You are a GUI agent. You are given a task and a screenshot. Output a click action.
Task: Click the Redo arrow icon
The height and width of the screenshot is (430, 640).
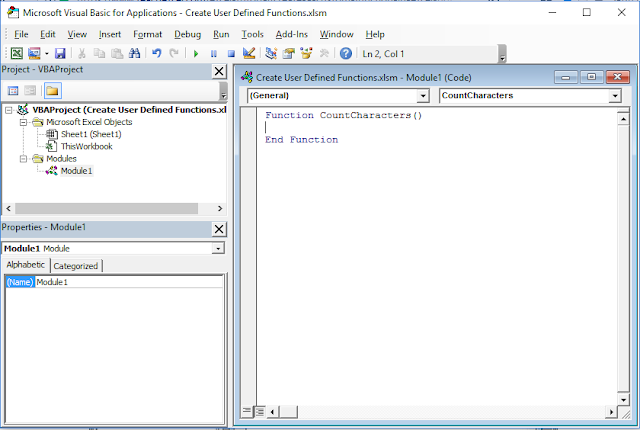coord(174,53)
